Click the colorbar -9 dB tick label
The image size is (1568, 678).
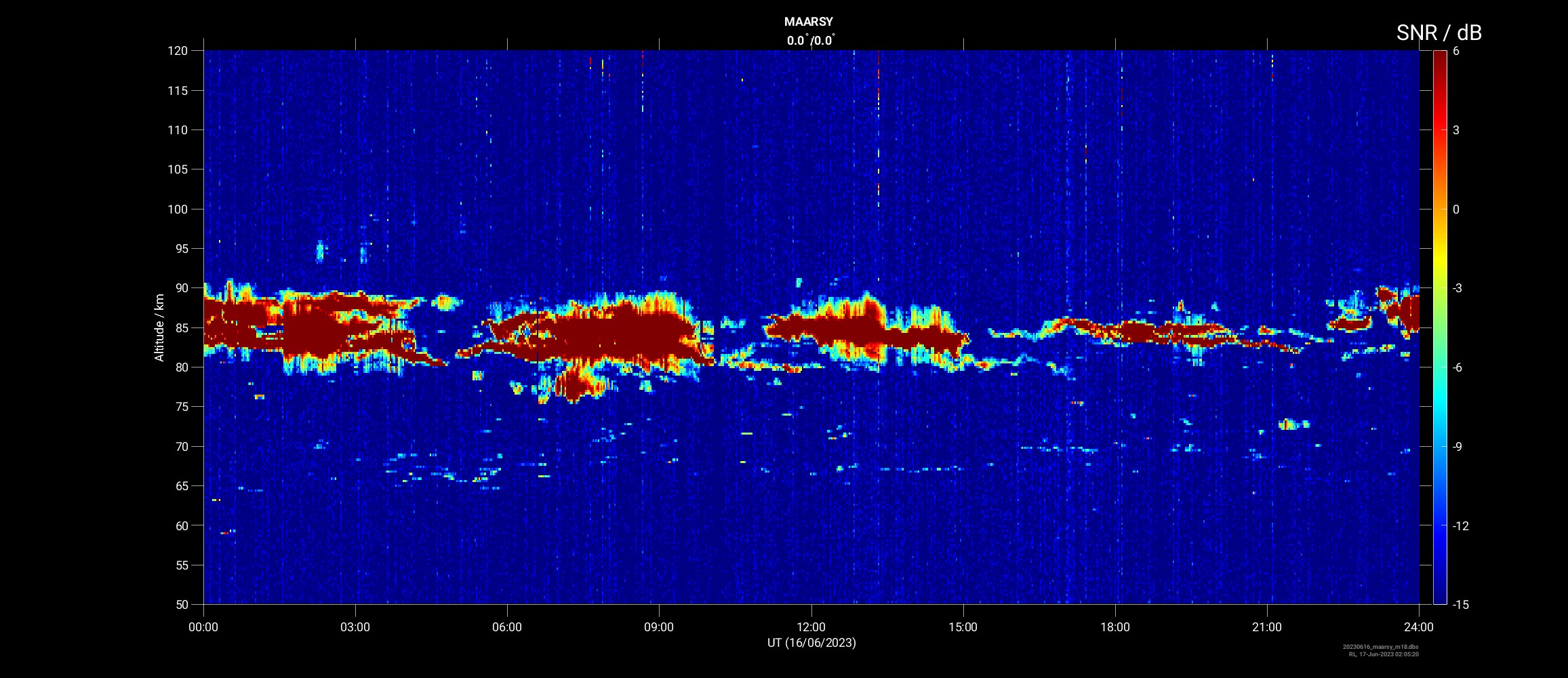point(1458,446)
